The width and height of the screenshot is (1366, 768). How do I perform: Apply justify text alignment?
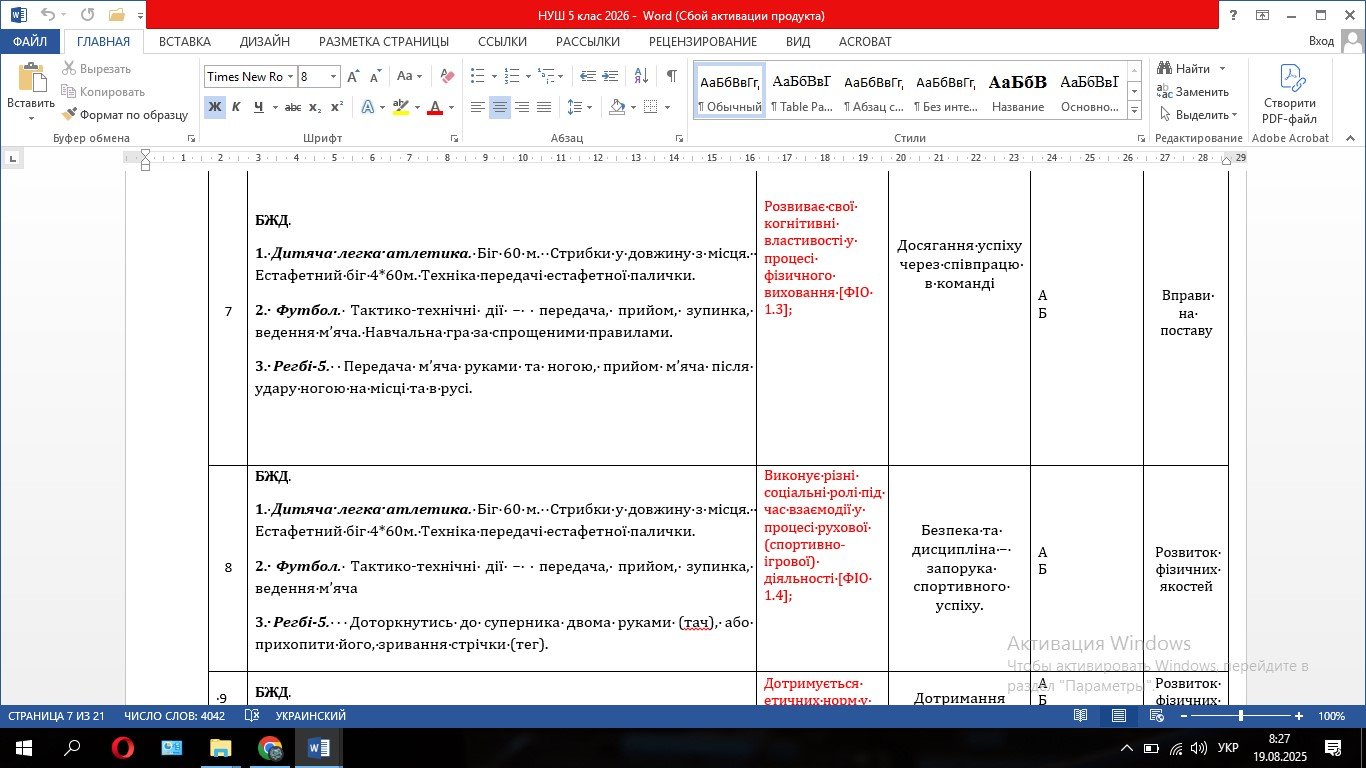click(x=544, y=107)
